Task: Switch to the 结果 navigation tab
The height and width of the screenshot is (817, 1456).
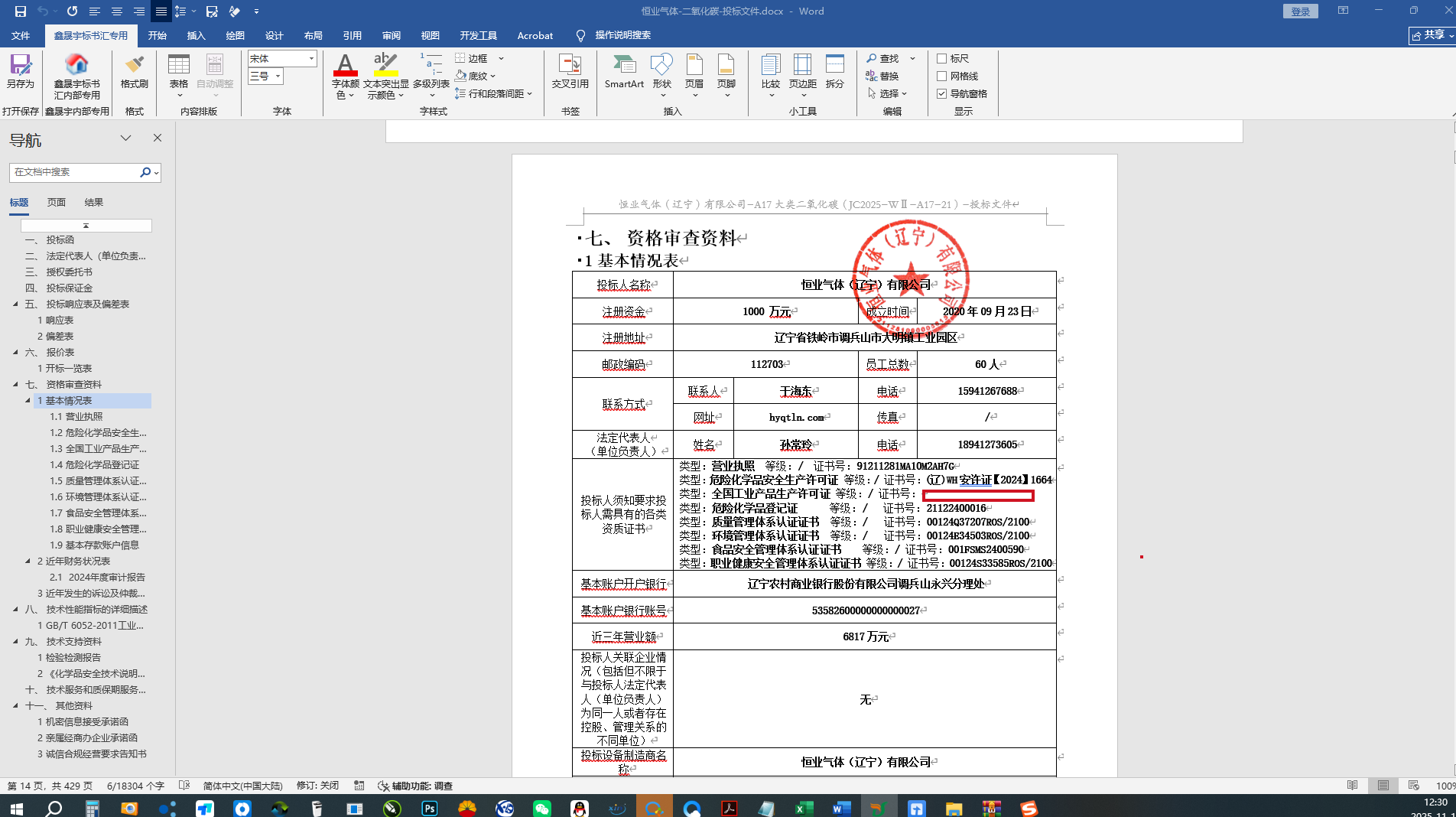Action: [94, 202]
